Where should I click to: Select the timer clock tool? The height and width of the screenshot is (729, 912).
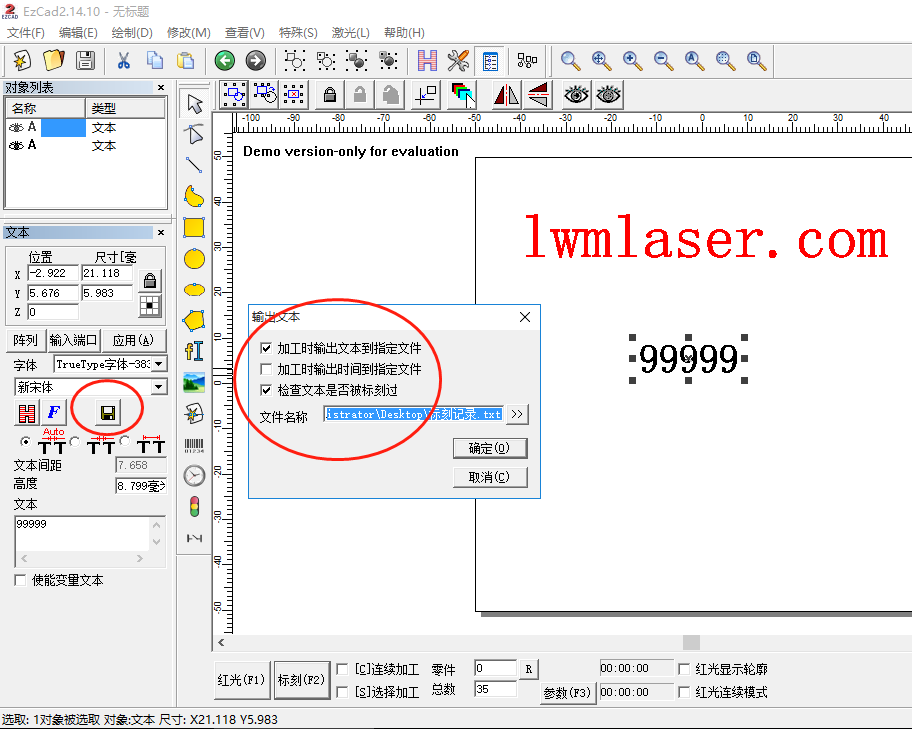194,475
